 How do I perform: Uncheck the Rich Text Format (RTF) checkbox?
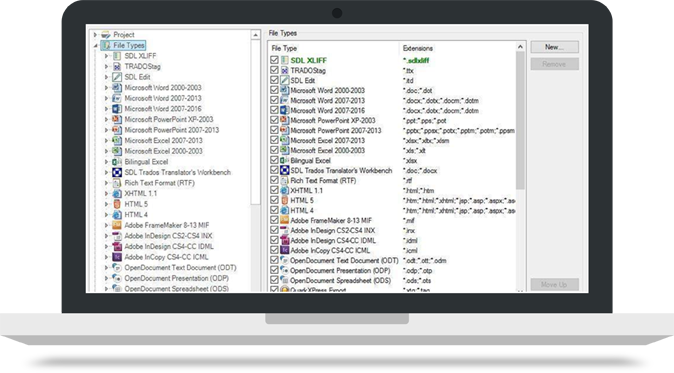(x=274, y=180)
